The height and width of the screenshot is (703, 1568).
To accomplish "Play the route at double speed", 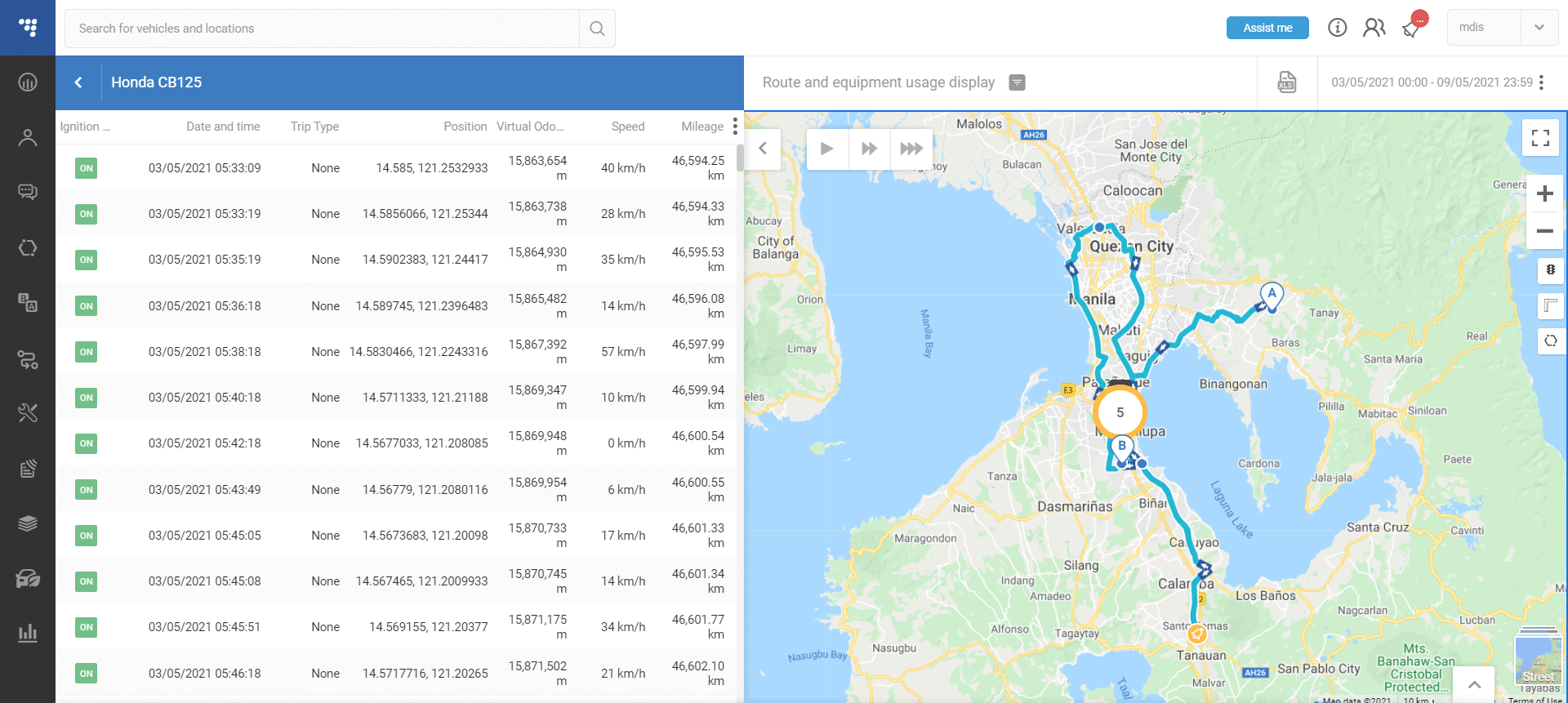I will coord(869,149).
